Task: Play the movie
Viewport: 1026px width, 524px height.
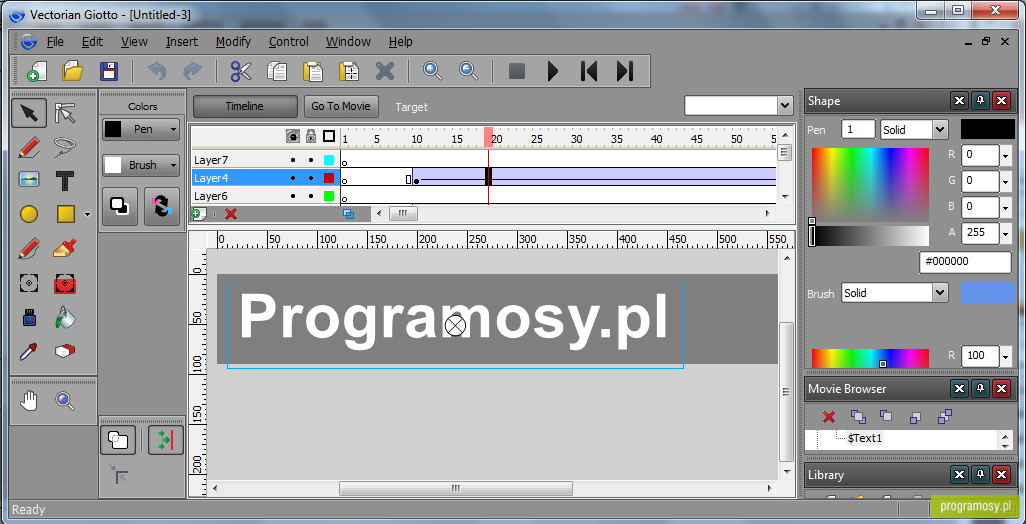Action: coord(554,71)
